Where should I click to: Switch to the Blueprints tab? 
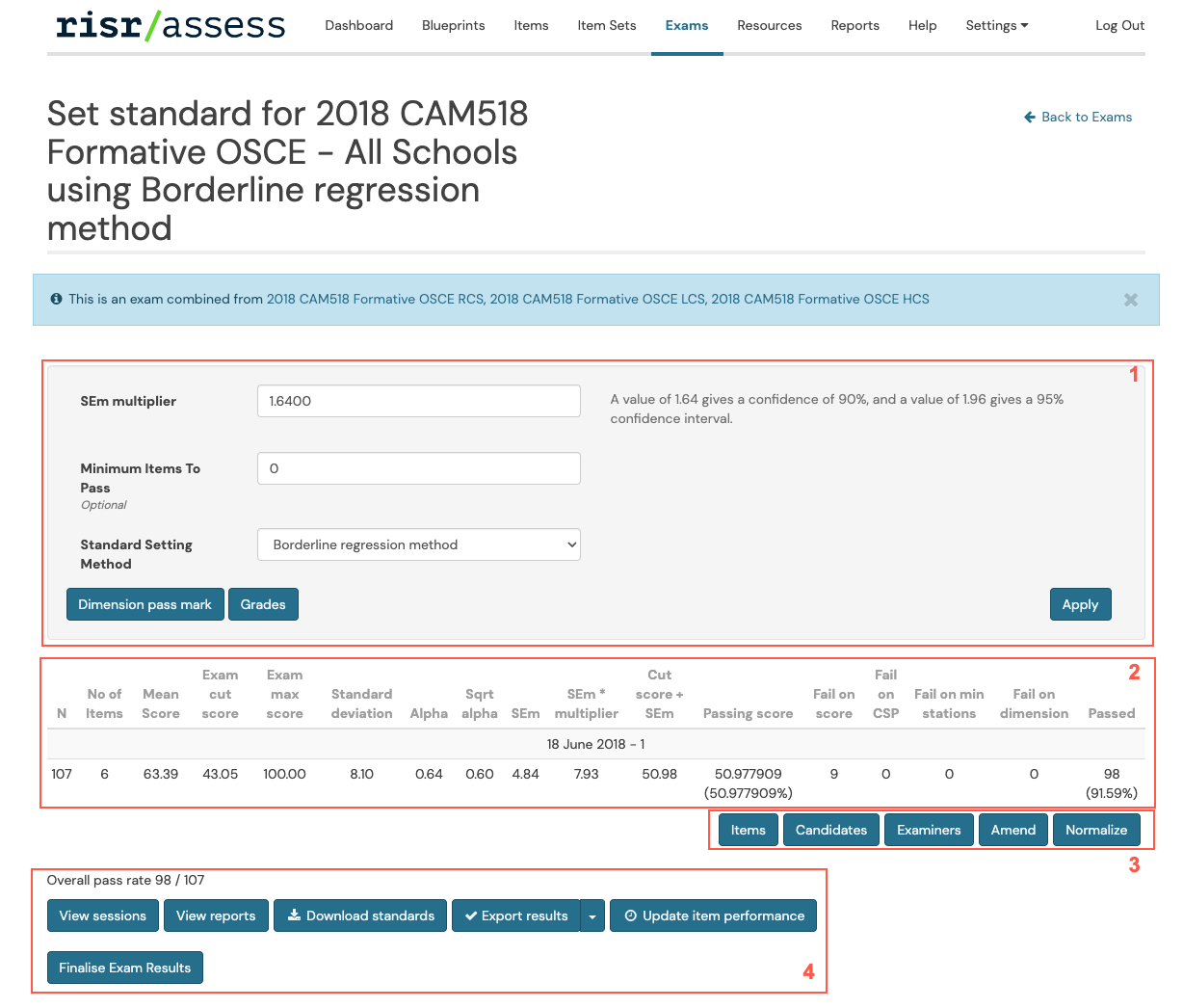tap(453, 25)
